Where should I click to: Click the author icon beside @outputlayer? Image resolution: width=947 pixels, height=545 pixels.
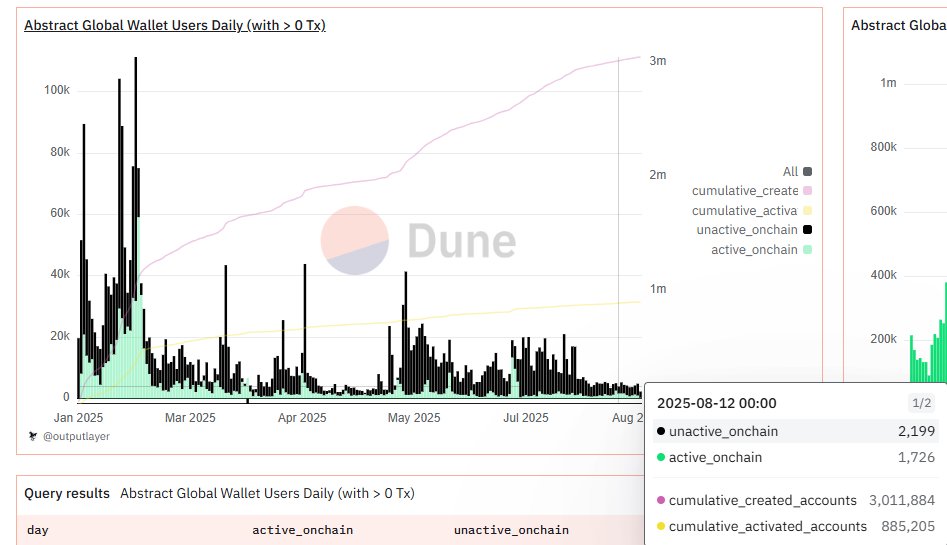pyautogui.click(x=33, y=436)
